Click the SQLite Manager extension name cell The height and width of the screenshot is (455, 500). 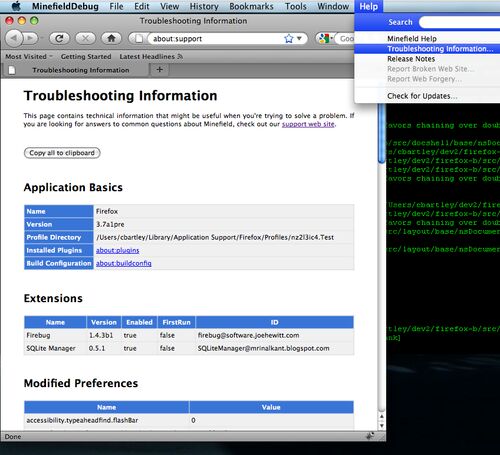tap(55, 348)
